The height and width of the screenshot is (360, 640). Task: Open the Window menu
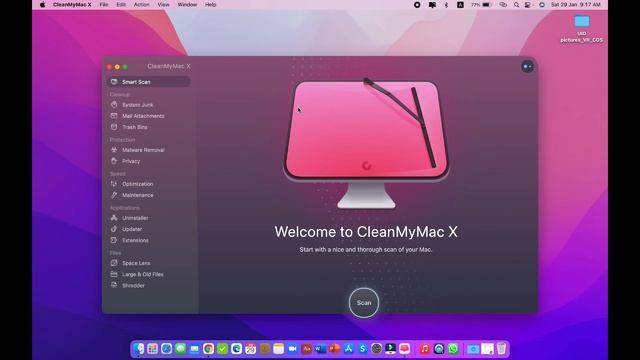point(187,4)
